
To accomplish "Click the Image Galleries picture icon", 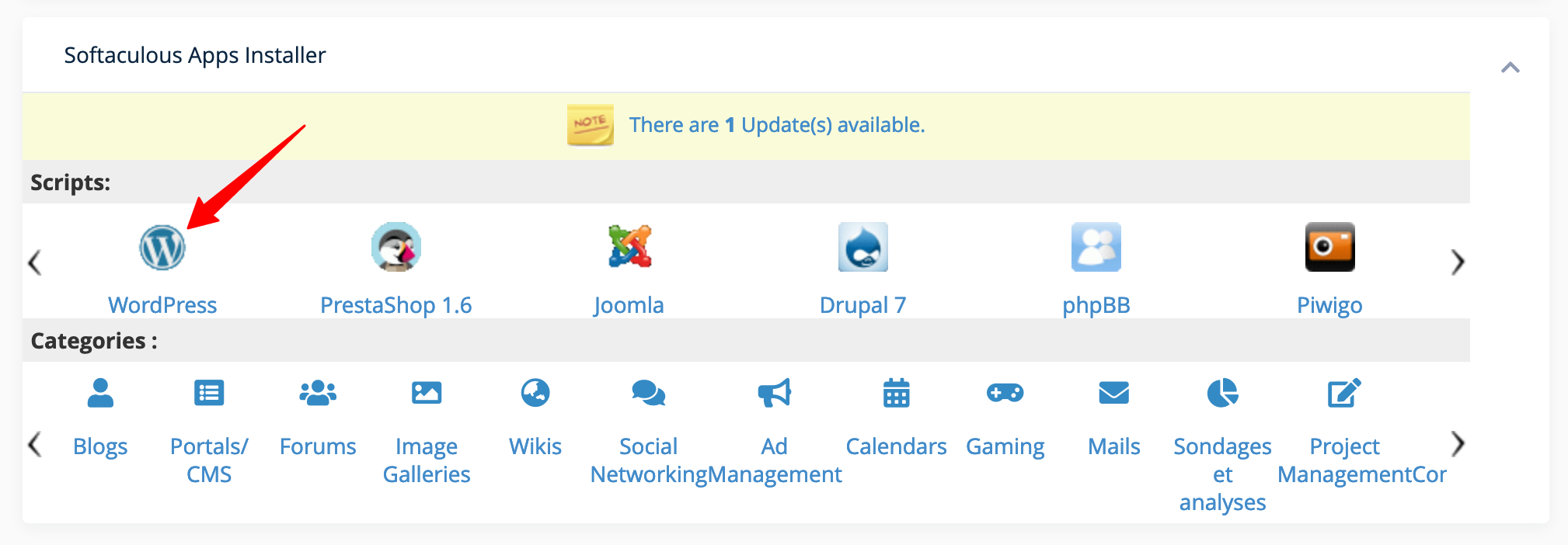I will tap(427, 393).
